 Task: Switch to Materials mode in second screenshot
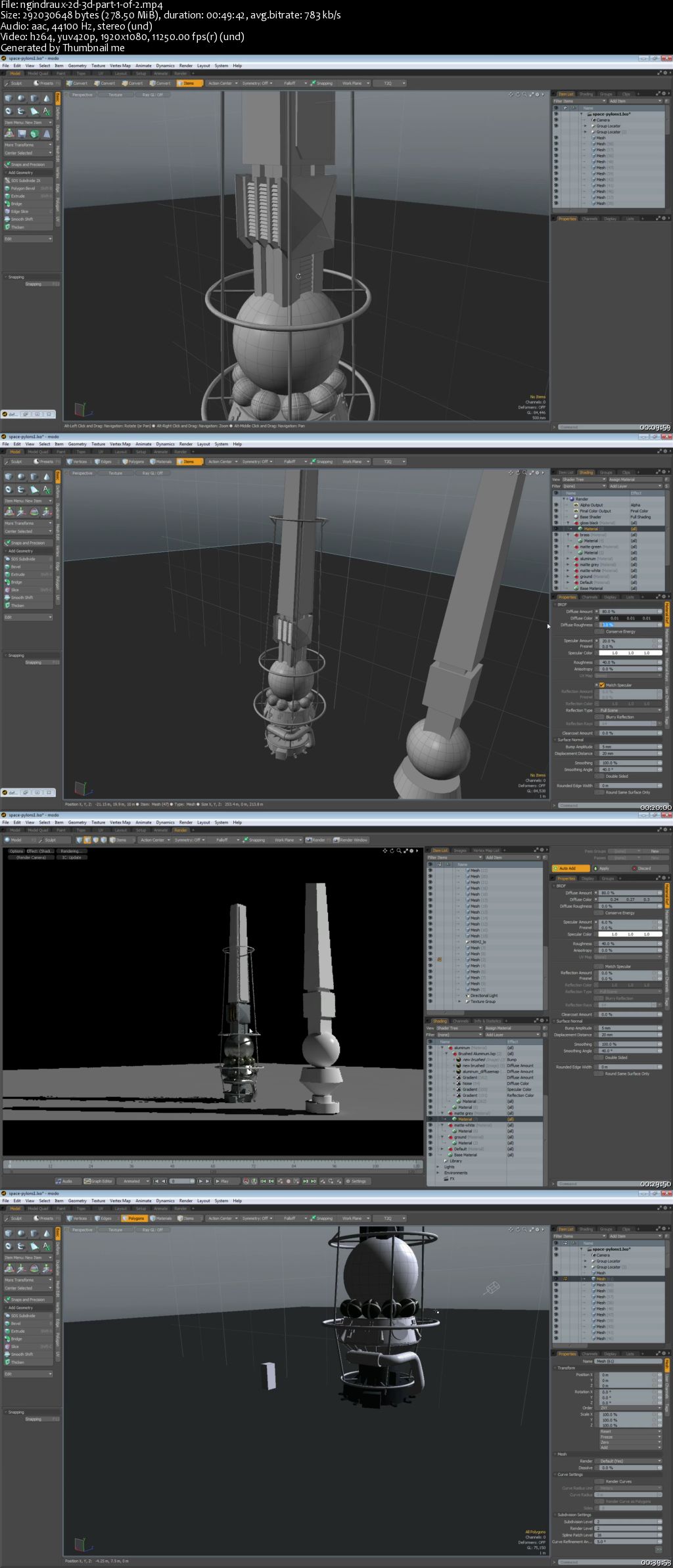(162, 462)
